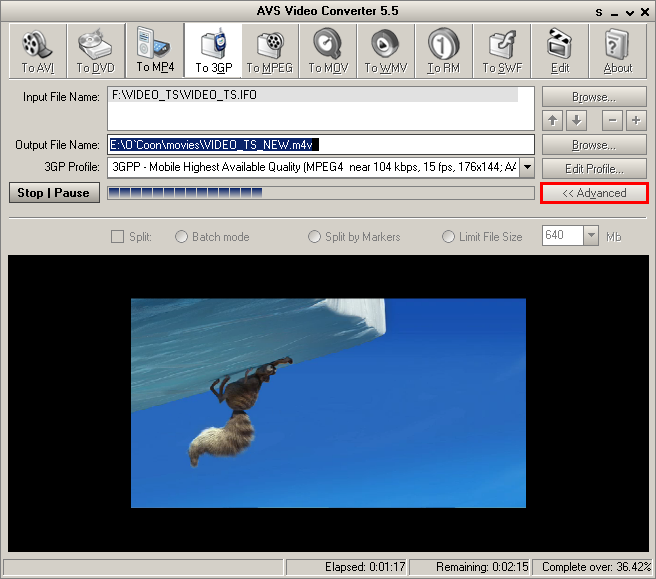Click the 3GP Profile label
Screen dimensions: 656x579
pos(72,167)
